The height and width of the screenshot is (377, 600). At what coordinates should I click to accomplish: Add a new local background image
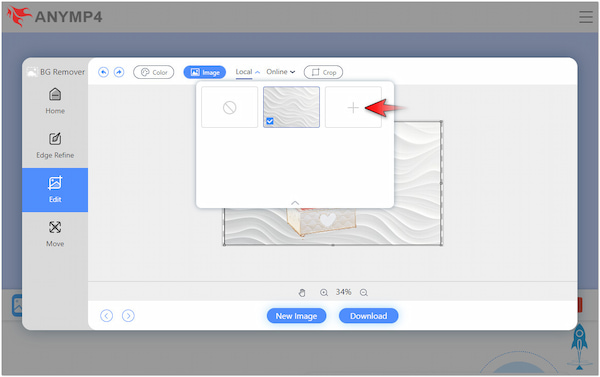pyautogui.click(x=353, y=107)
